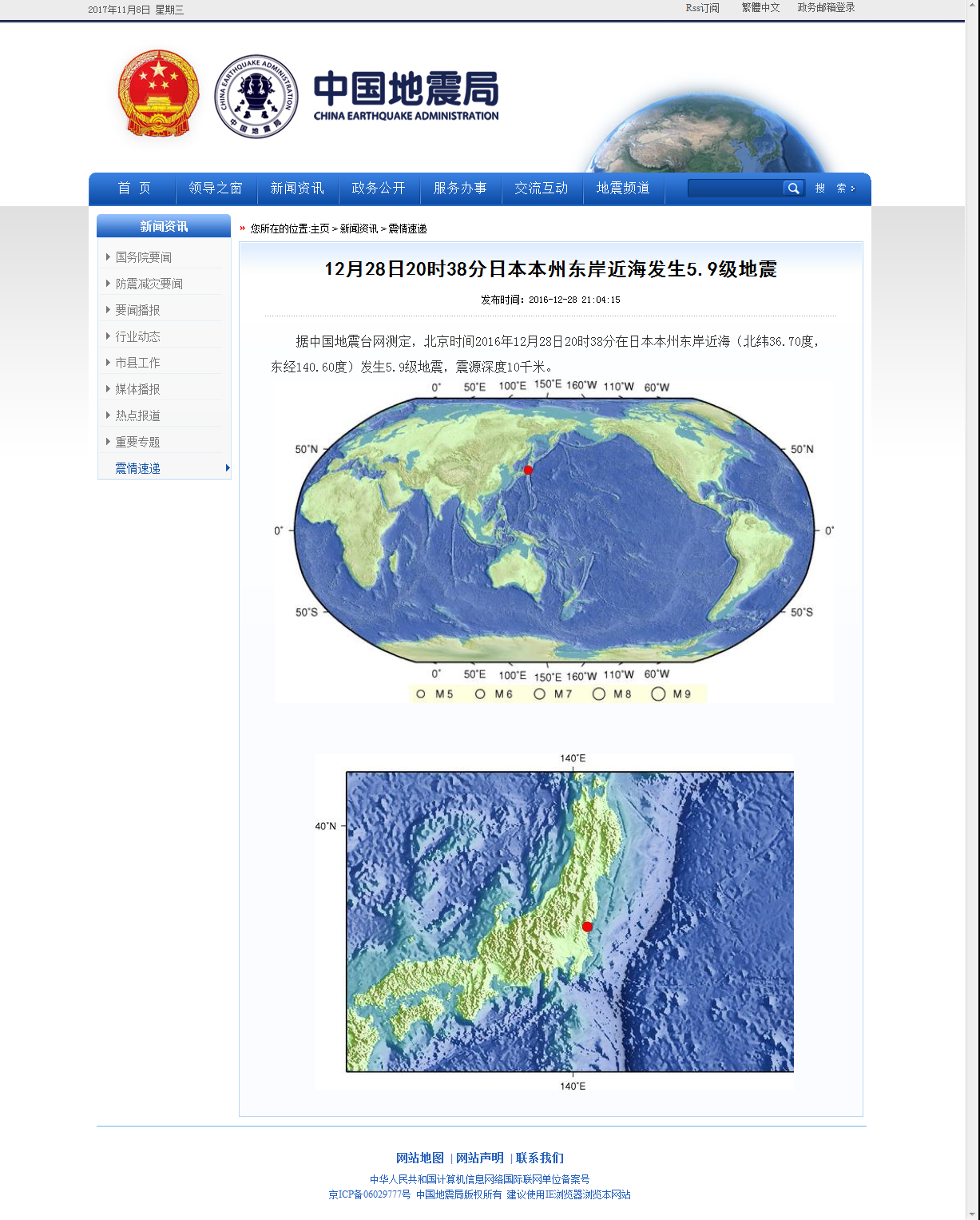The width and height of the screenshot is (980, 1220).
Task: Select the M9 circle in the magnitude legend
Action: [x=657, y=693]
